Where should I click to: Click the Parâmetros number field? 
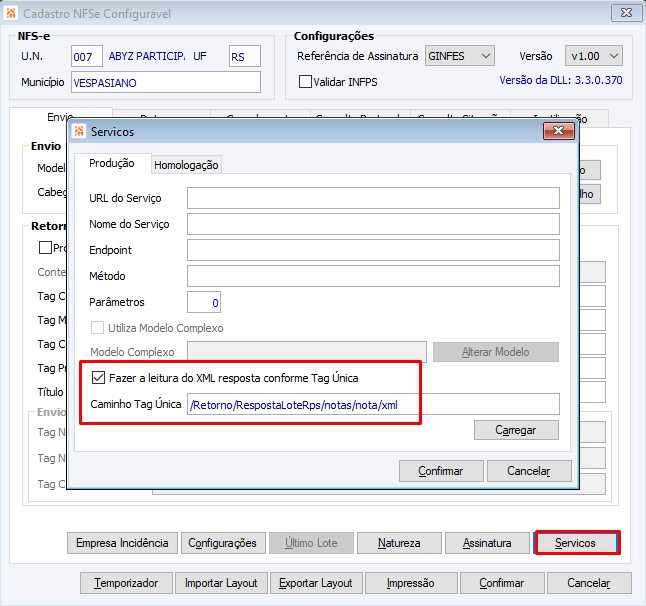204,302
